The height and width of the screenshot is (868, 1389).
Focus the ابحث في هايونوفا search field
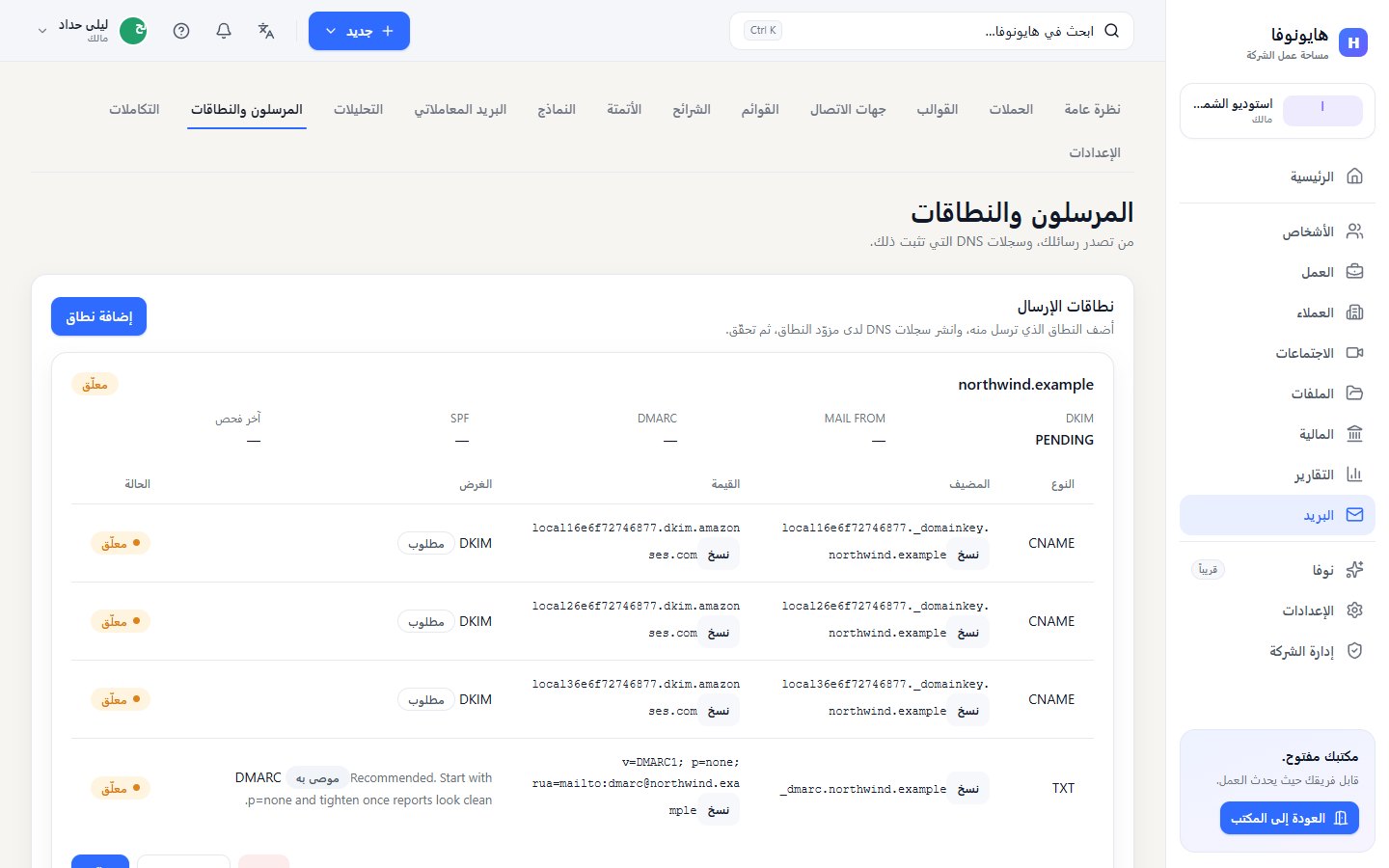click(932, 31)
